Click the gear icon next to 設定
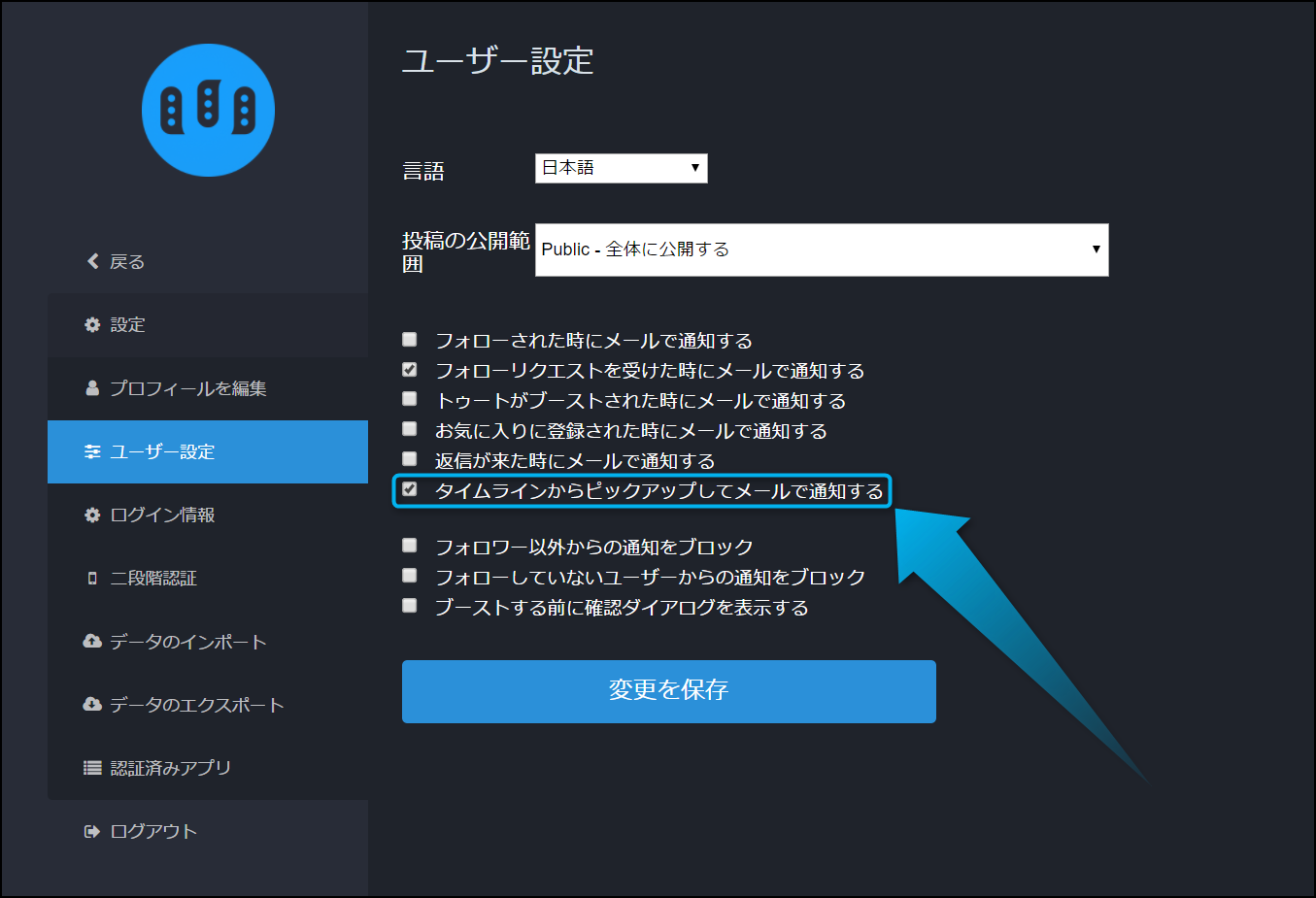Screen dimensions: 1316x898 (x=92, y=325)
